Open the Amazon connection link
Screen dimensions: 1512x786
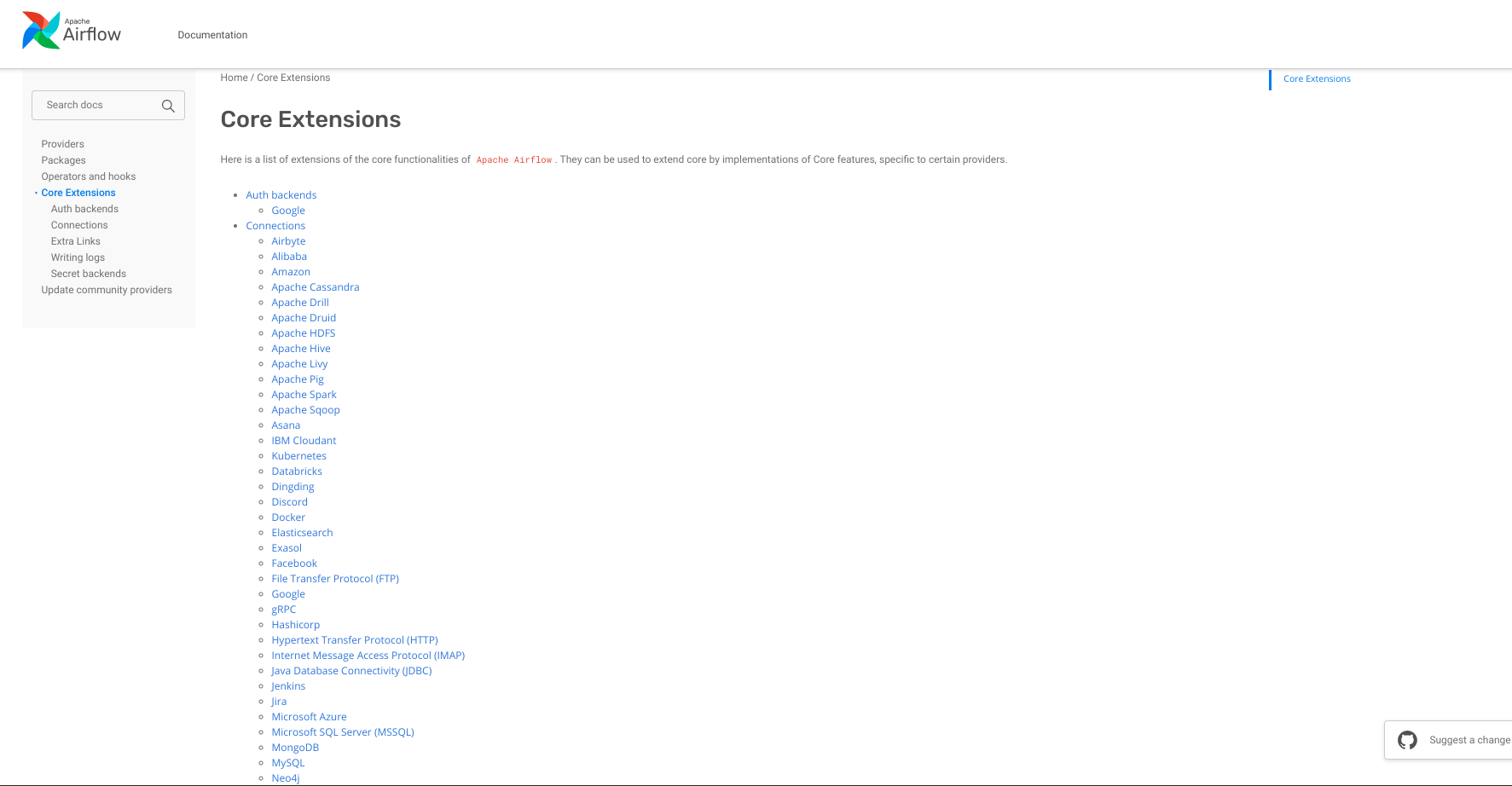coord(291,272)
